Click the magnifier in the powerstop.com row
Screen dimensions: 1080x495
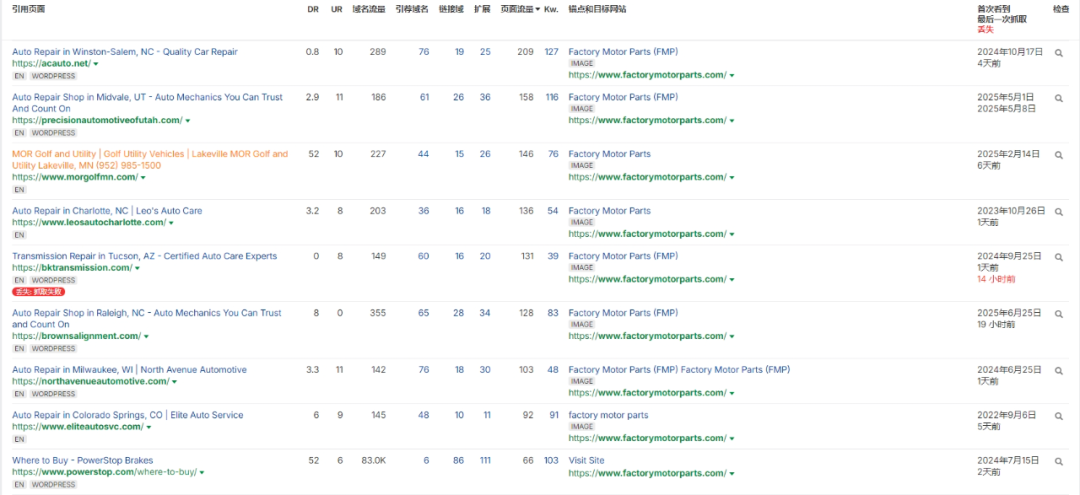click(x=1059, y=461)
